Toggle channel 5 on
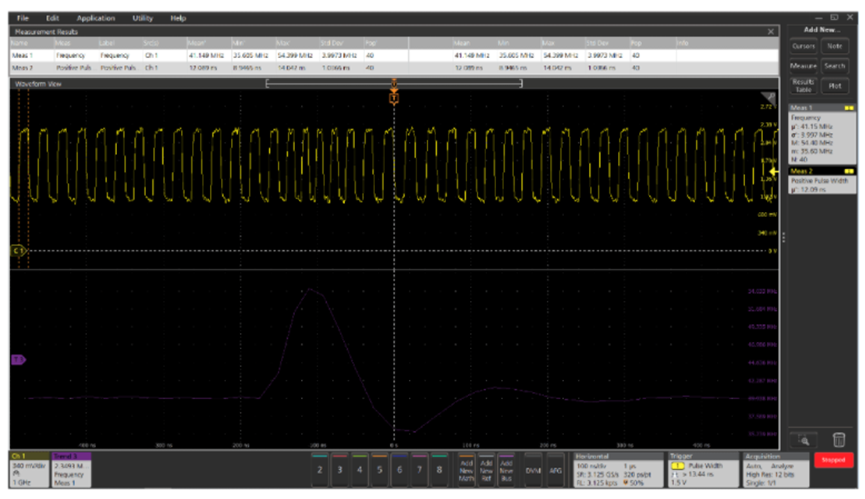The width and height of the screenshot is (865, 499). 379,468
